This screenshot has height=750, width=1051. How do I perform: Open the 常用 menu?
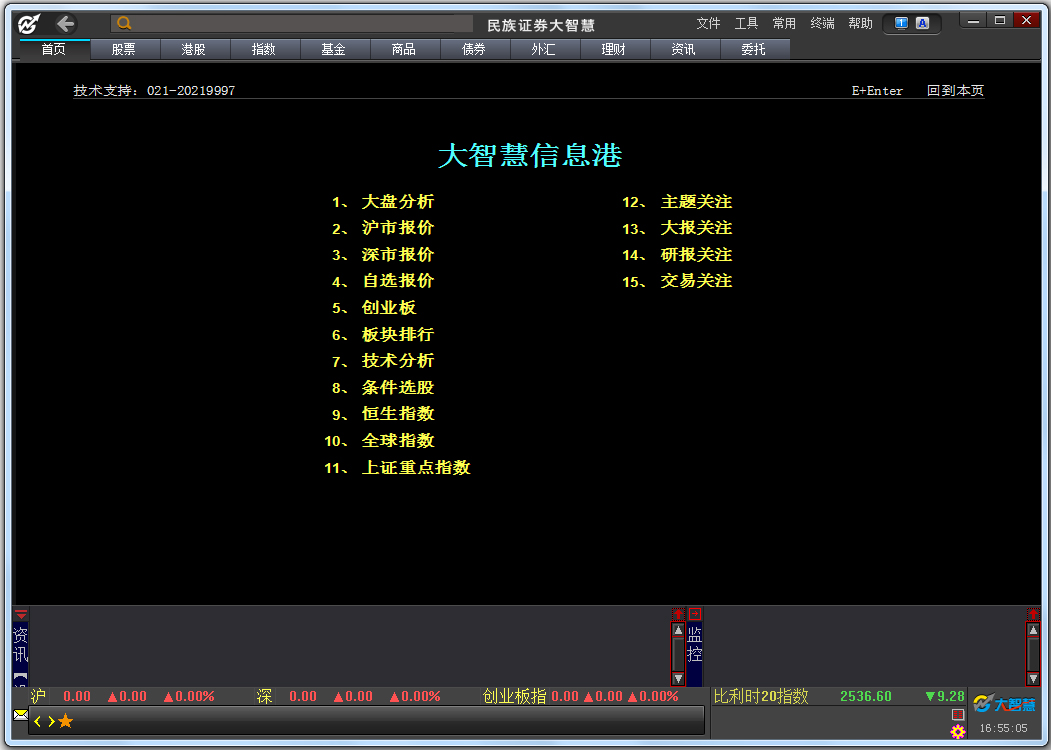[784, 23]
